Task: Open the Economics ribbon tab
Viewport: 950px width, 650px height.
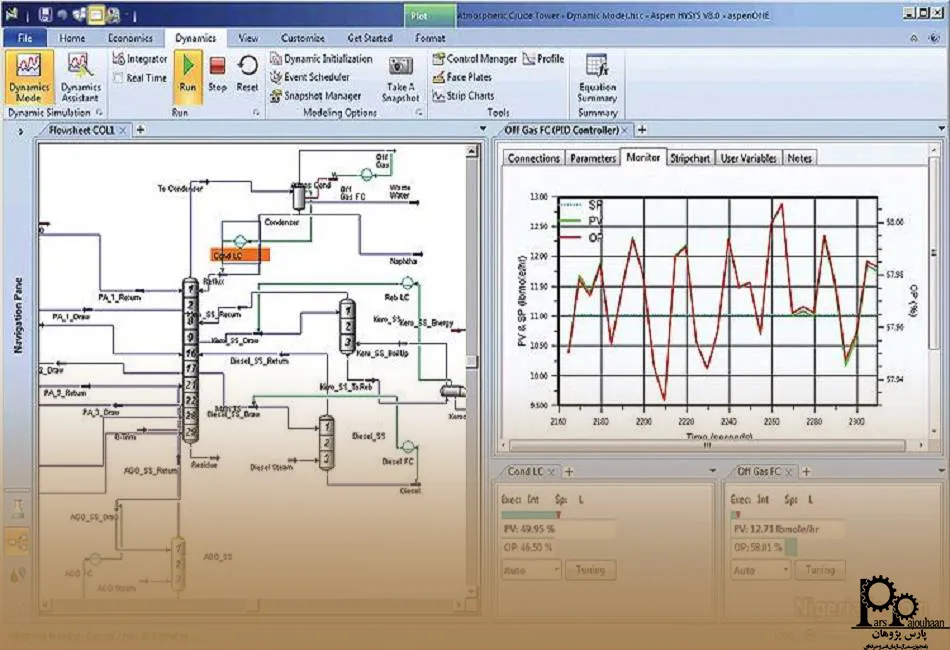Action: (x=130, y=38)
